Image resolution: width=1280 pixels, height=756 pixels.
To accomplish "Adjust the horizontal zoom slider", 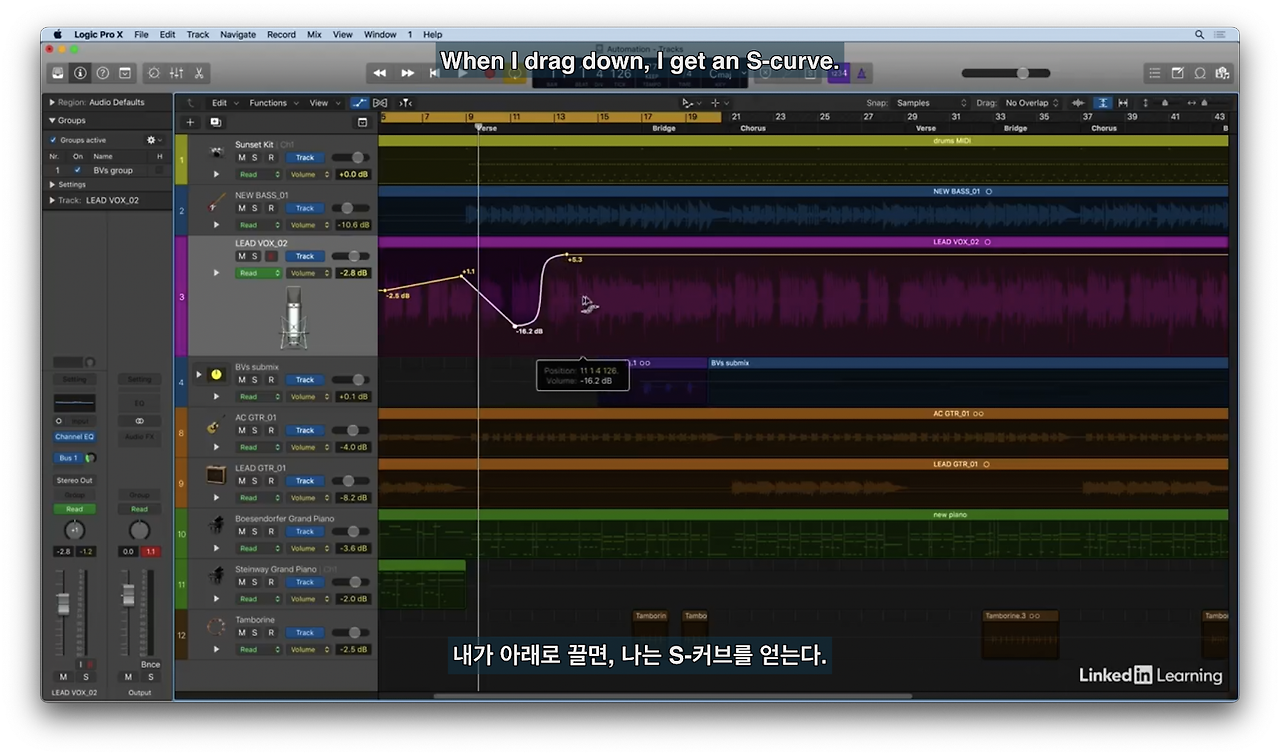I will (1204, 103).
